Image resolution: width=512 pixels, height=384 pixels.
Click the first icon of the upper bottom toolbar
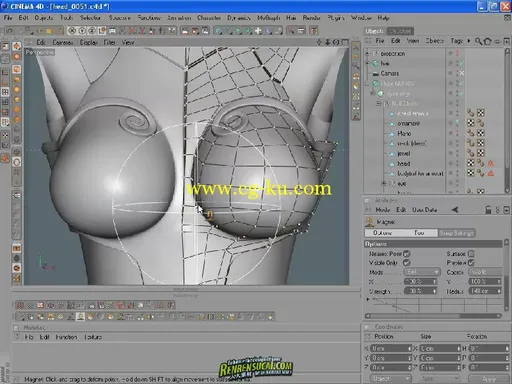[x=20, y=305]
